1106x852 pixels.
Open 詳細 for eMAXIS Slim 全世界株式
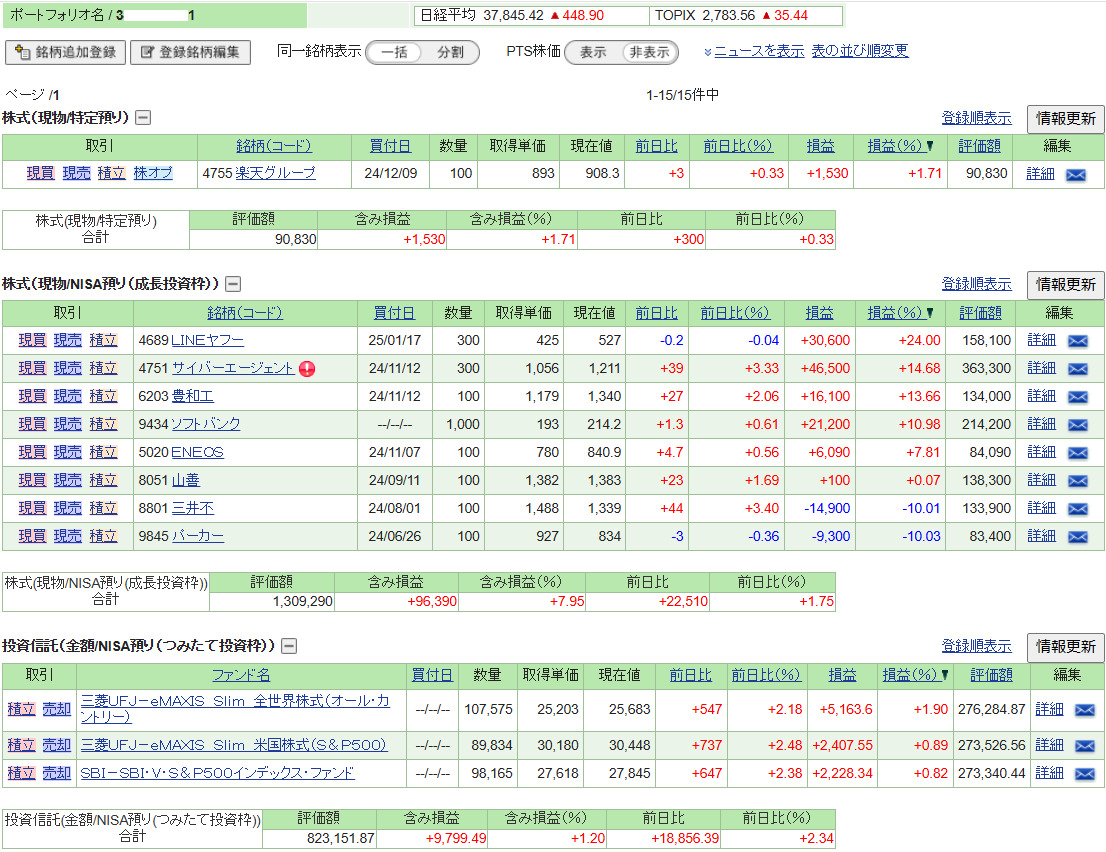1049,709
